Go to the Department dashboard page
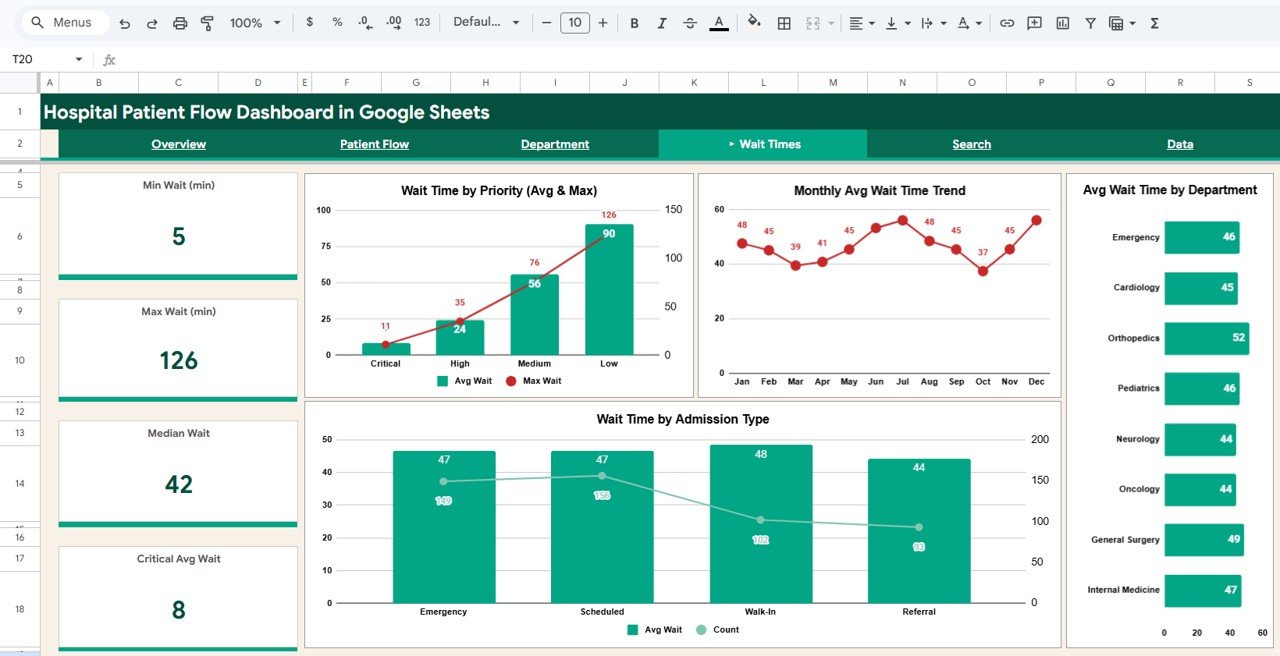Image resolution: width=1280 pixels, height=656 pixels. [x=555, y=144]
